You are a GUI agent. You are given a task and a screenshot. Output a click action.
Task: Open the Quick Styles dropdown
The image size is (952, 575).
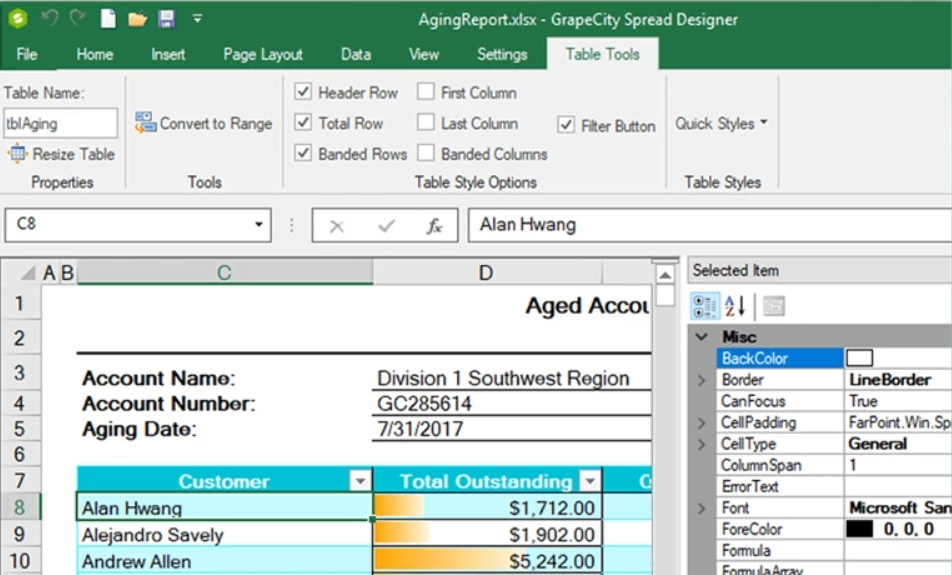point(721,123)
